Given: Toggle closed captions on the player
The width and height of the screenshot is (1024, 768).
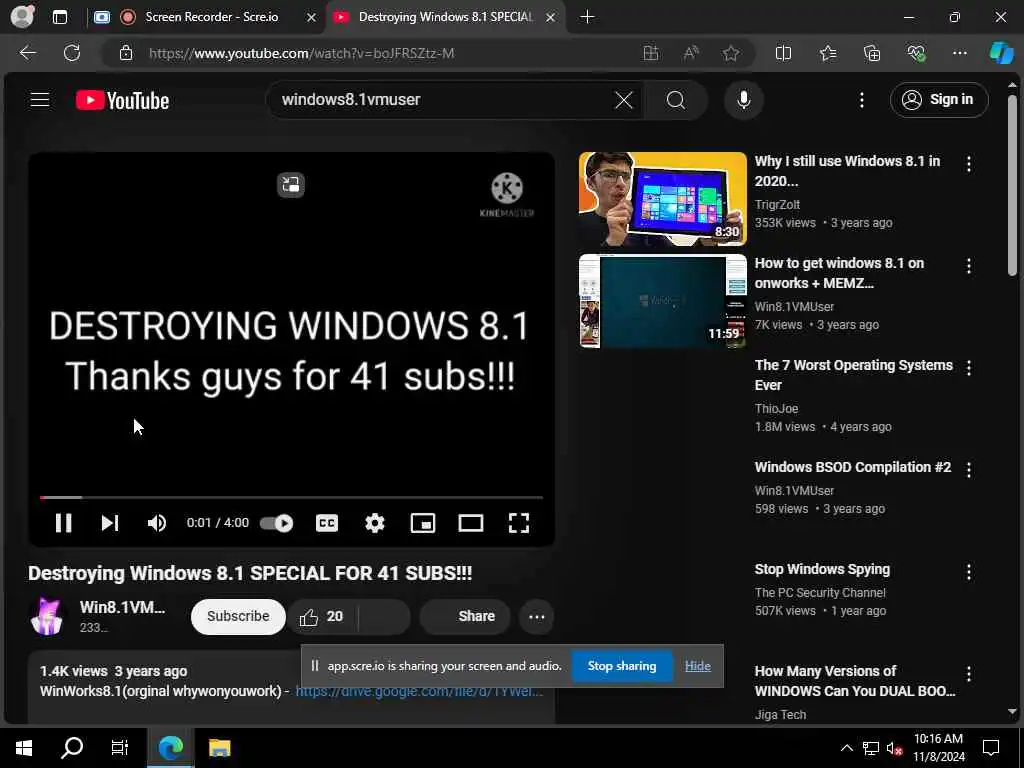Looking at the screenshot, I should point(327,522).
